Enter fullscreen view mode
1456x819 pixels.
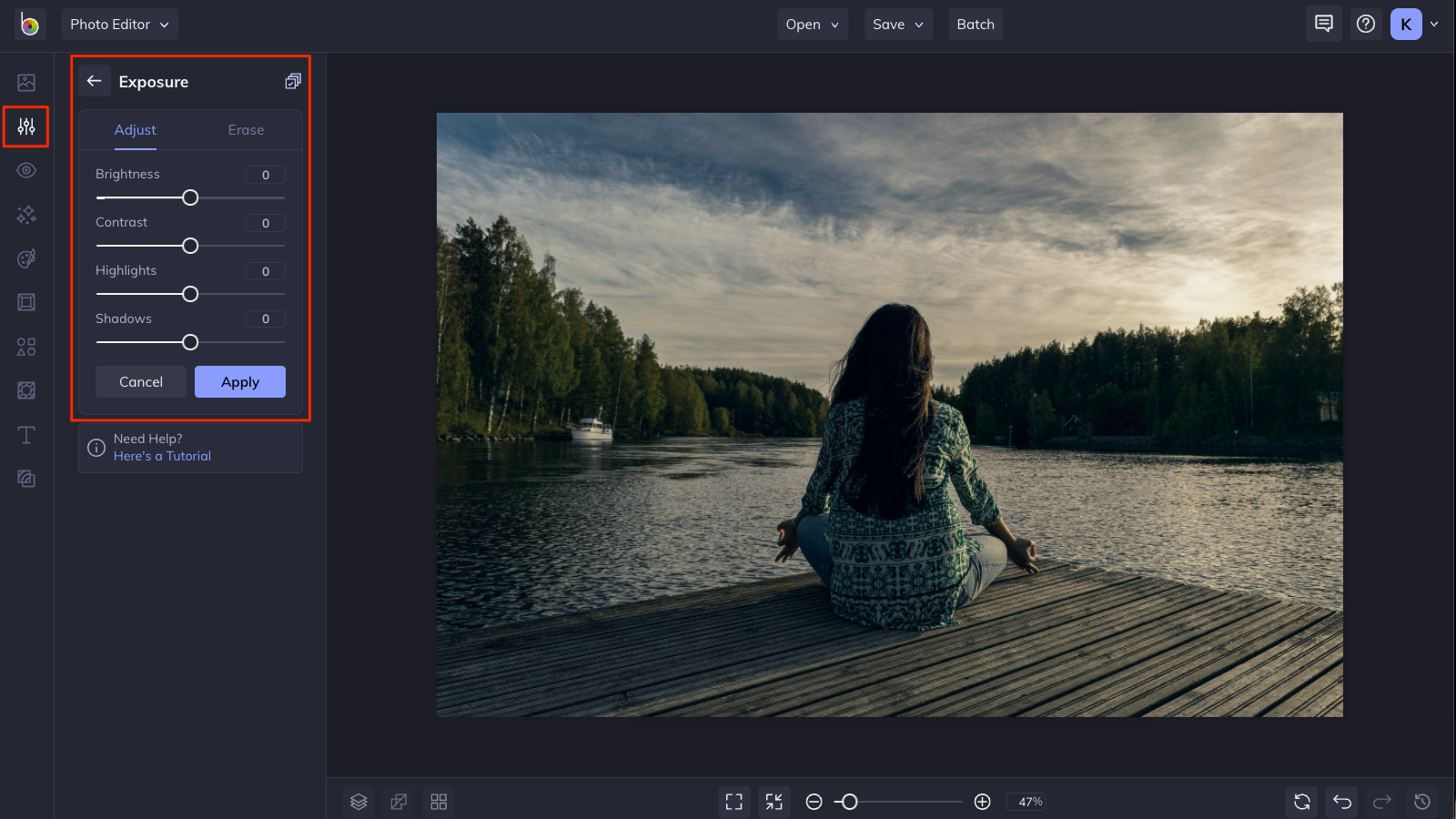(x=734, y=802)
